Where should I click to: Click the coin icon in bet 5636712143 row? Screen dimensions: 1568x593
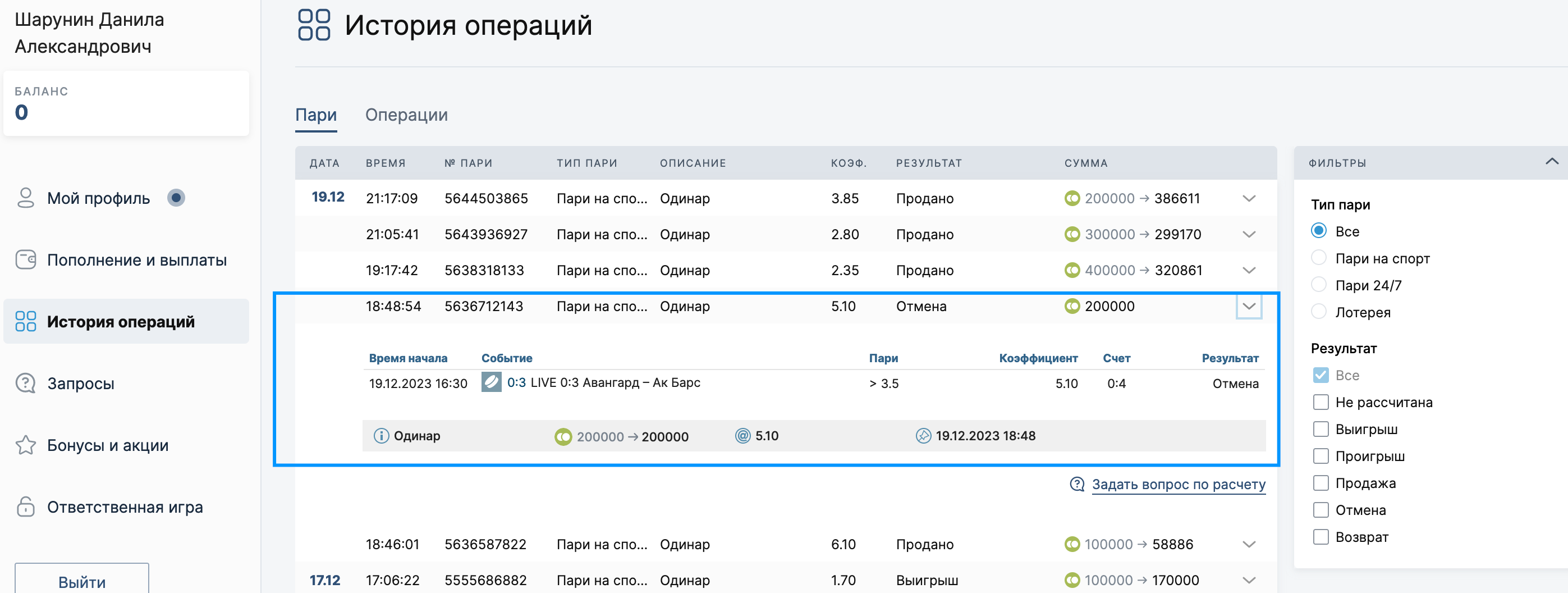pos(1072,306)
